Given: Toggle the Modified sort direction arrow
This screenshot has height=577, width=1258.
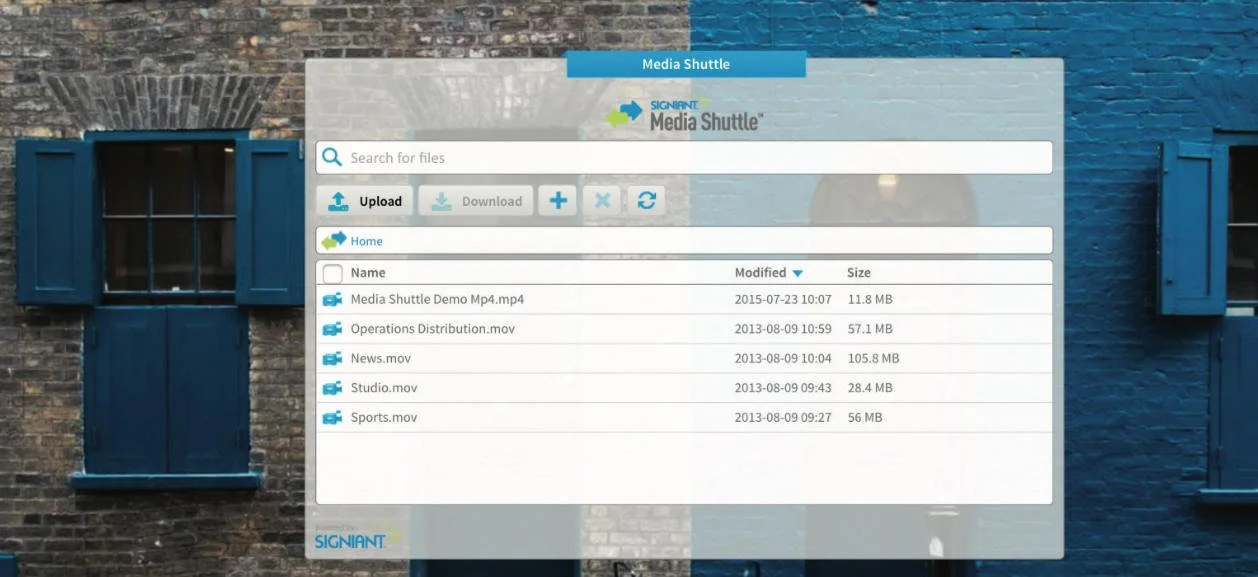Looking at the screenshot, I should pyautogui.click(x=797, y=273).
